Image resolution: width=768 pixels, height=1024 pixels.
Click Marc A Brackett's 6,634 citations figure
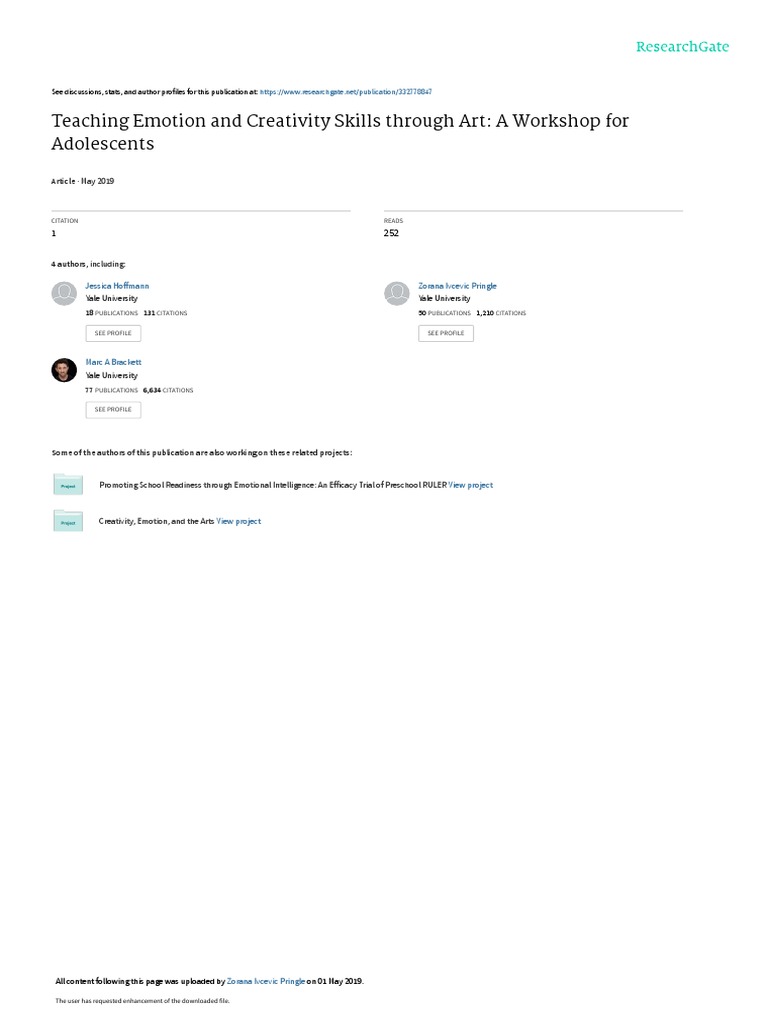[153, 390]
